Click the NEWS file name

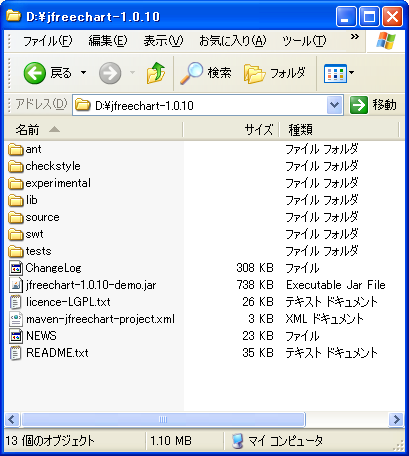pyautogui.click(x=41, y=336)
